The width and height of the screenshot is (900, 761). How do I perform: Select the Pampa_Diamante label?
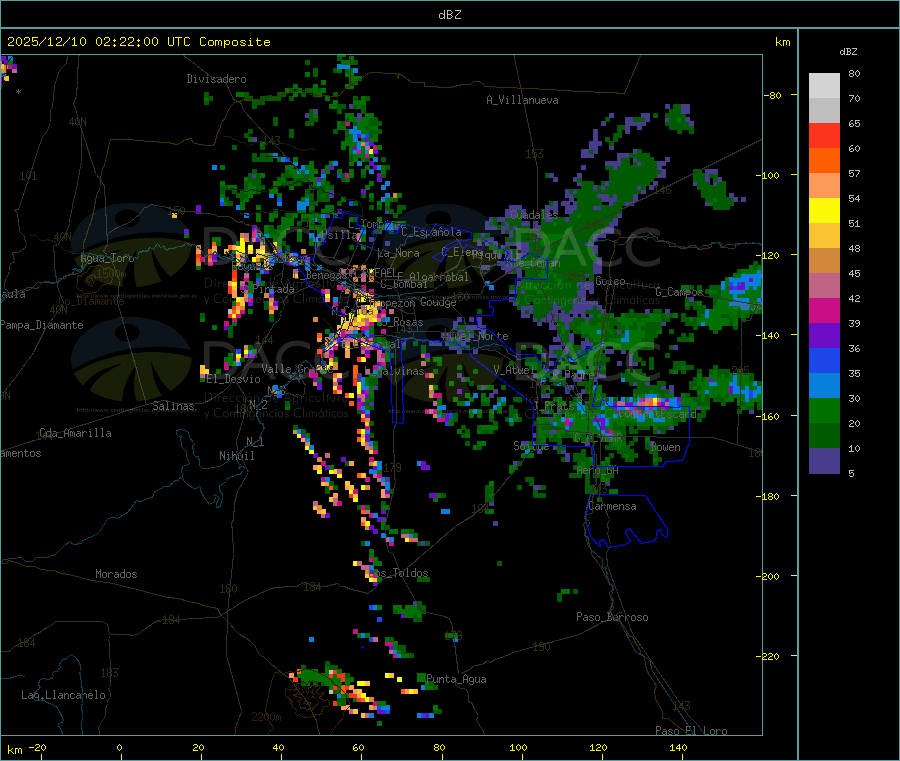pyautogui.click(x=41, y=325)
